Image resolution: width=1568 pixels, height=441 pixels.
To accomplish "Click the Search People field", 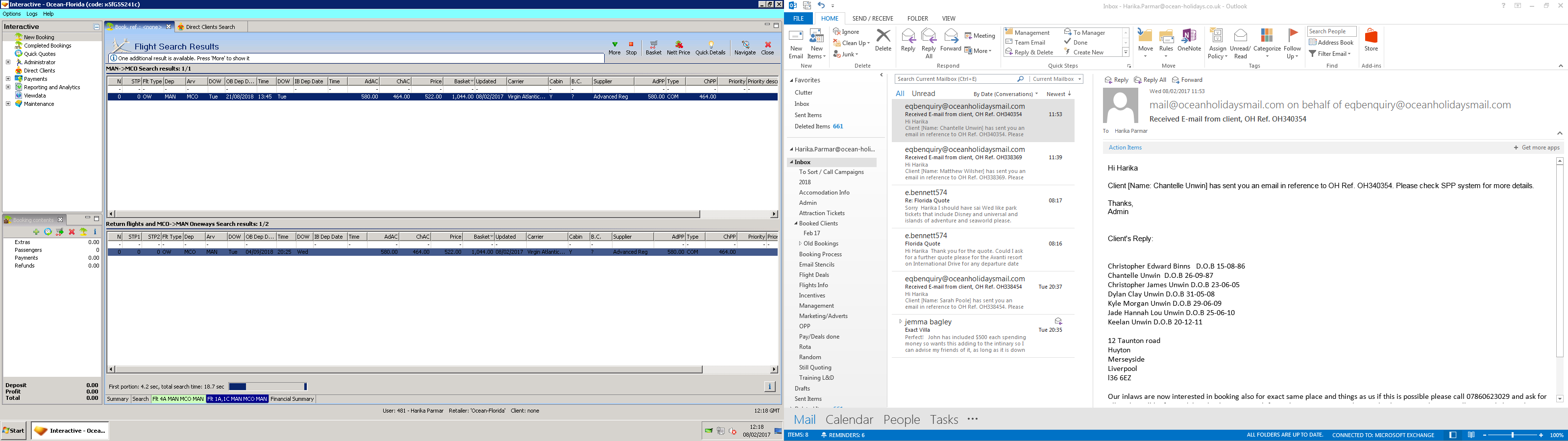I will pyautogui.click(x=1331, y=31).
